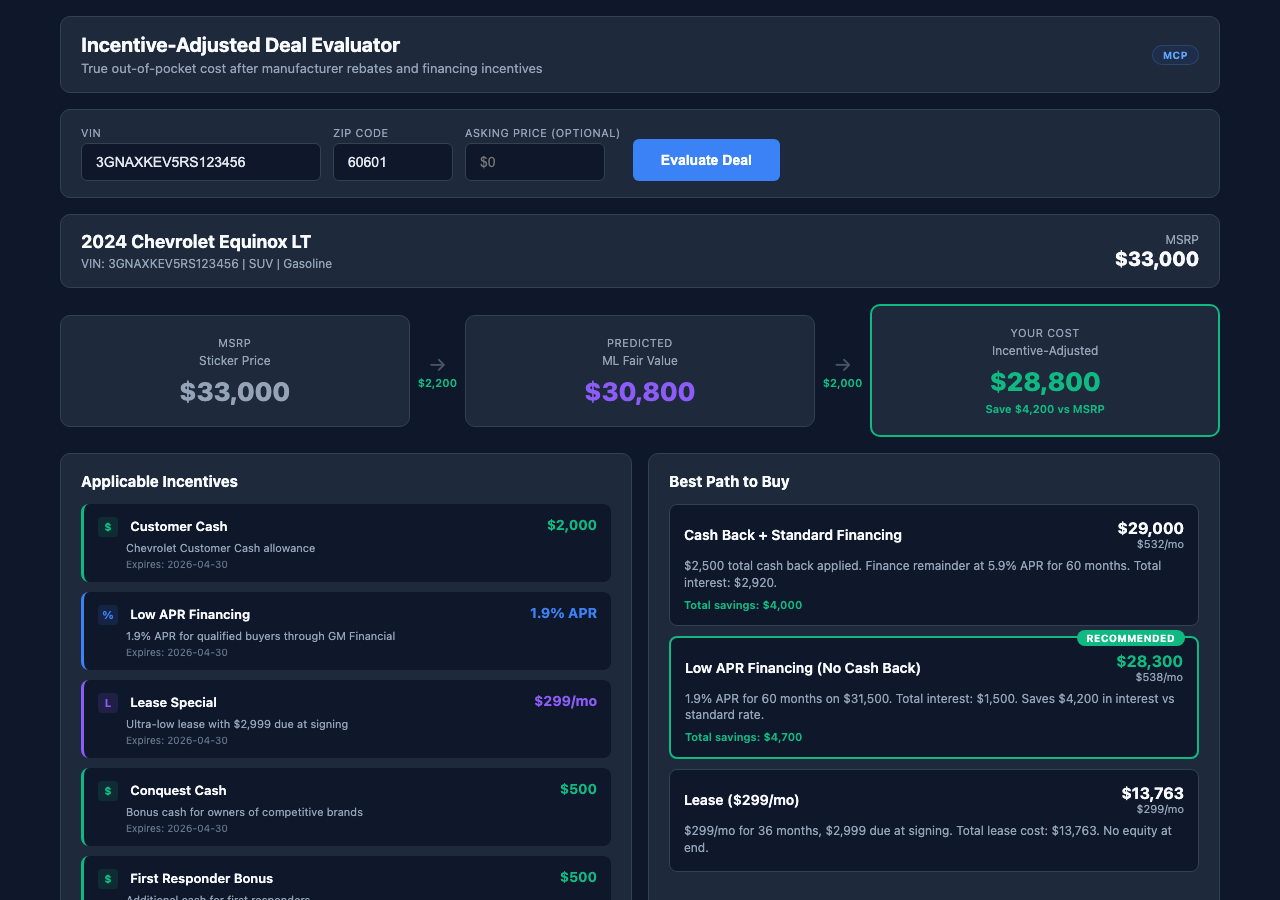The height and width of the screenshot is (900, 1280).
Task: Select the Customer Cash dollar icon
Action: pyautogui.click(x=107, y=526)
